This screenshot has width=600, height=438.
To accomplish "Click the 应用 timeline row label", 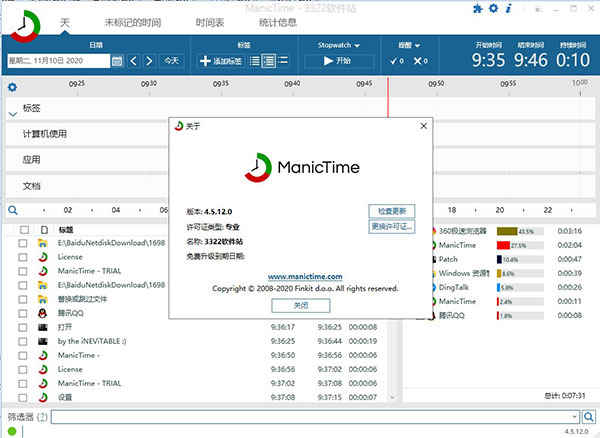I will coord(31,160).
